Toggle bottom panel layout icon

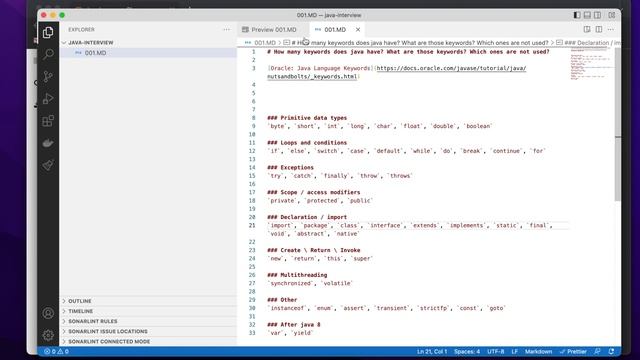coord(587,15)
